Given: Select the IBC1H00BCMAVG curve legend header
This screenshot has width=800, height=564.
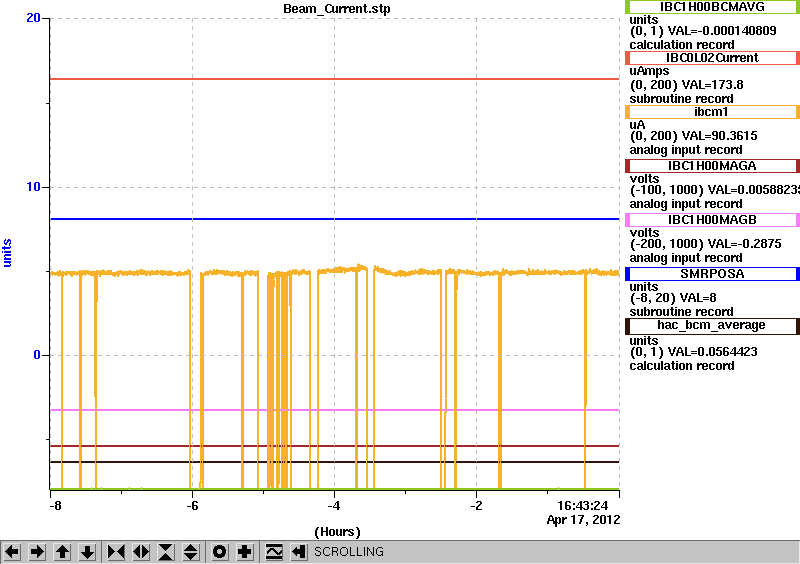Looking at the screenshot, I should click(712, 7).
